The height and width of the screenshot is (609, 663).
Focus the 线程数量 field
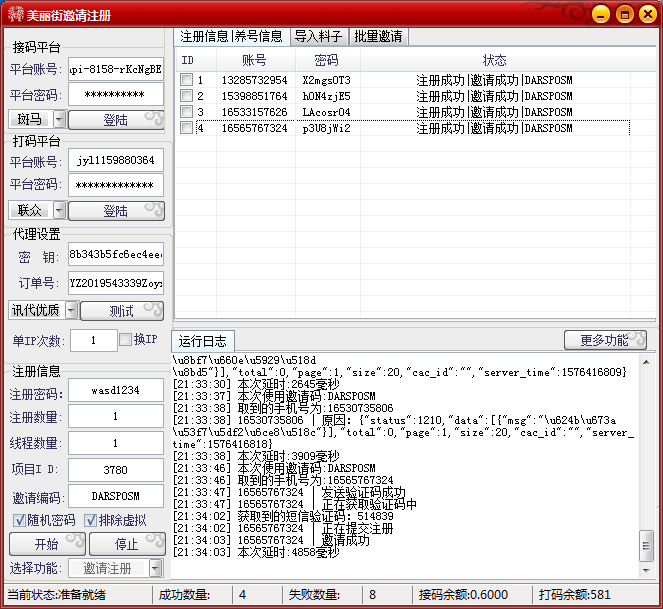pos(116,443)
